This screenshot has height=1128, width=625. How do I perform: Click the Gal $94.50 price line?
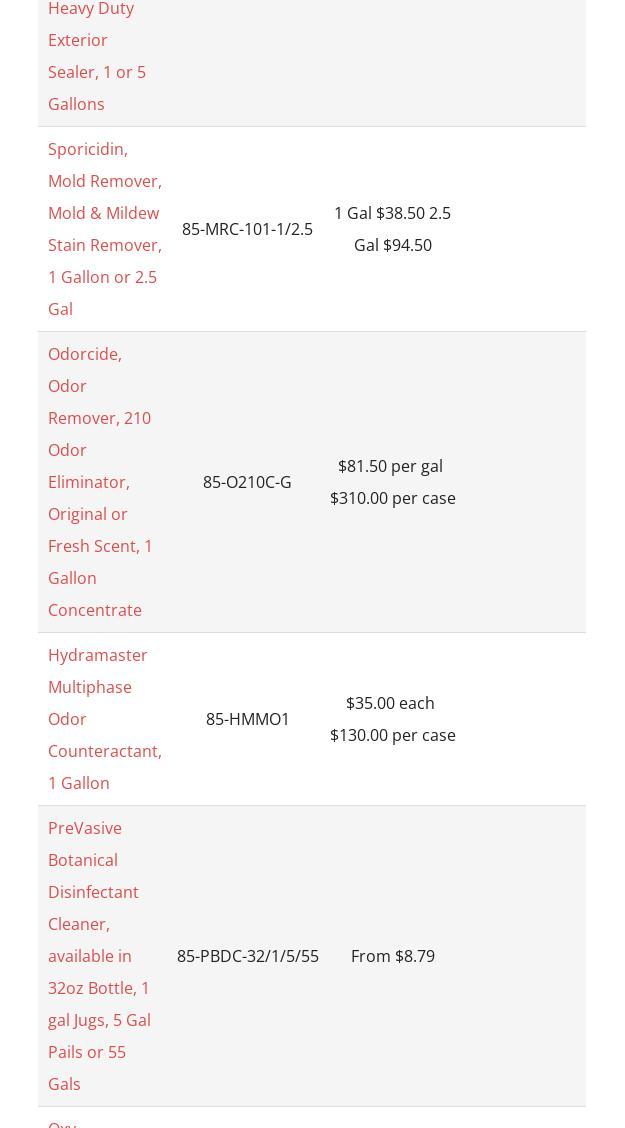coord(393,245)
